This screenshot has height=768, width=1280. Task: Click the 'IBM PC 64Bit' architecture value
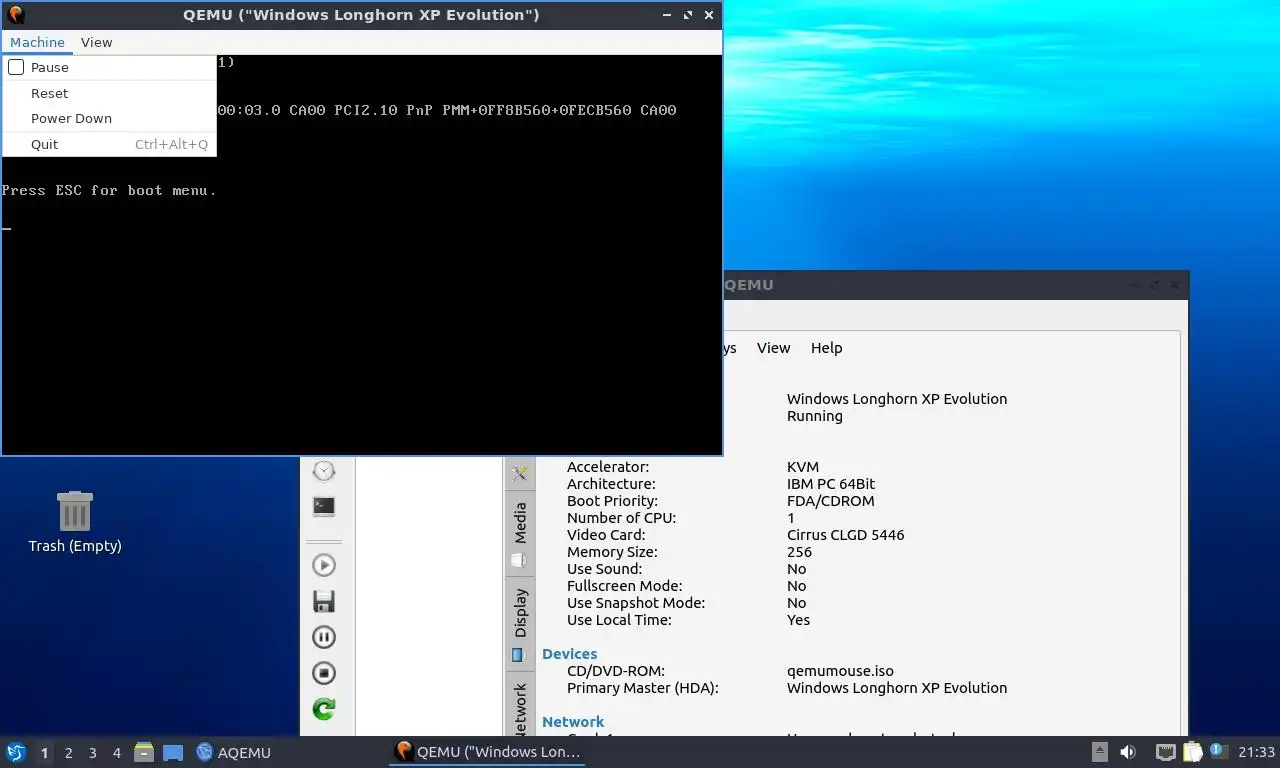click(831, 484)
